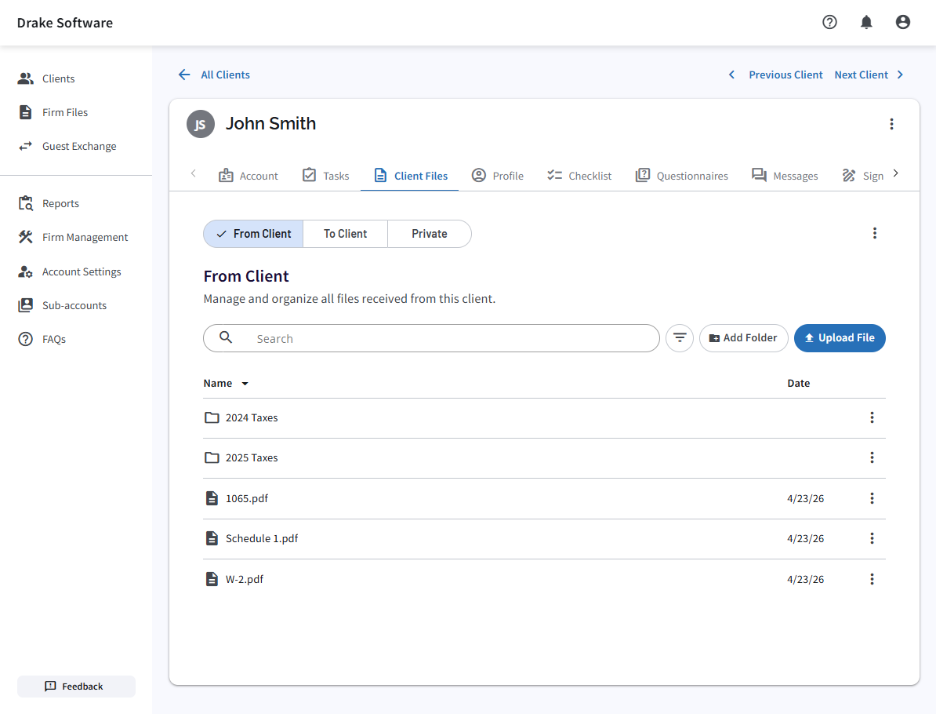Sort by the Name column arrow
This screenshot has height=714, width=936.
pos(245,384)
